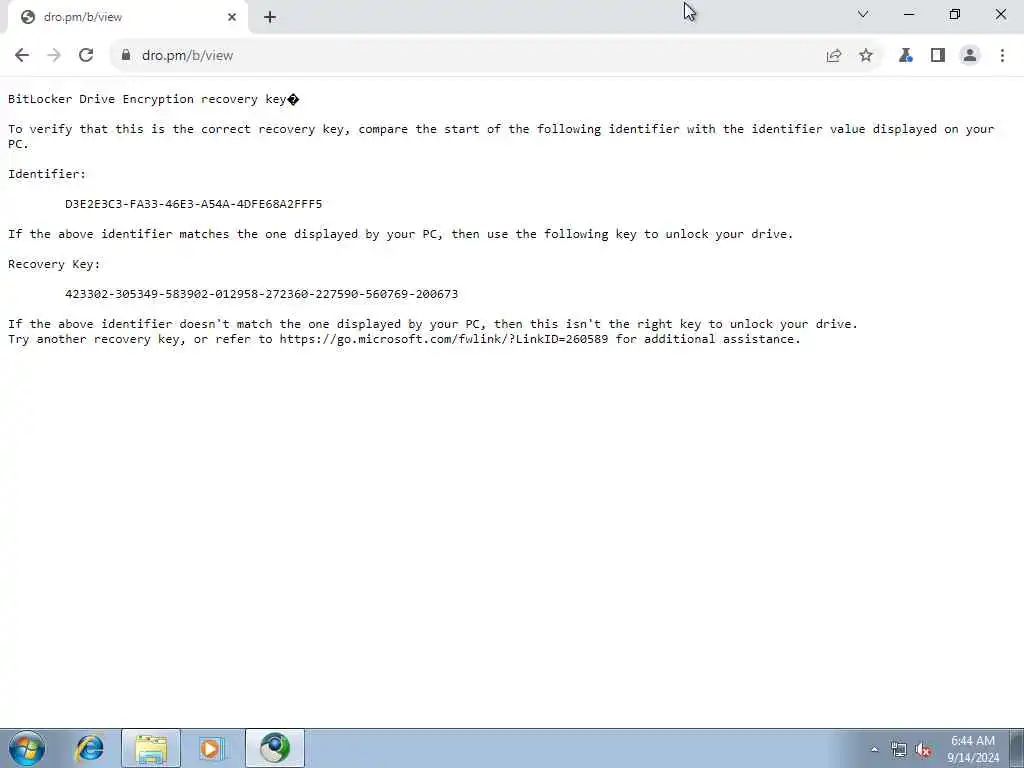
Task: Click the go.microsoft.com fwlink URL text
Action: (443, 339)
